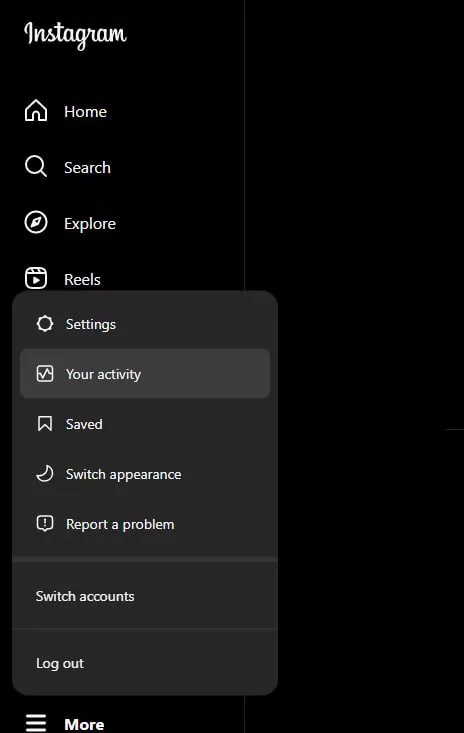Go to Home text label
Screen dimensions: 464x733
point(86,111)
